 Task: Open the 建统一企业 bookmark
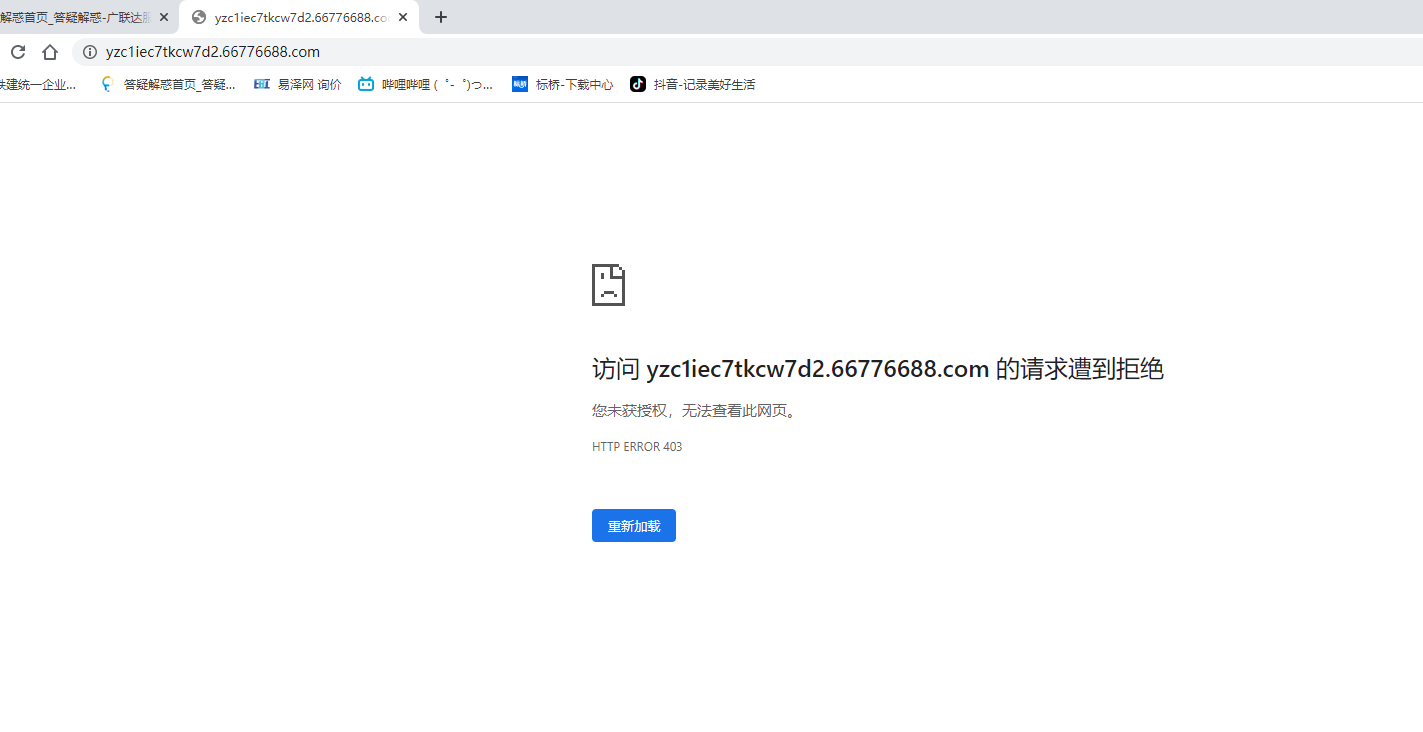[x=38, y=85]
